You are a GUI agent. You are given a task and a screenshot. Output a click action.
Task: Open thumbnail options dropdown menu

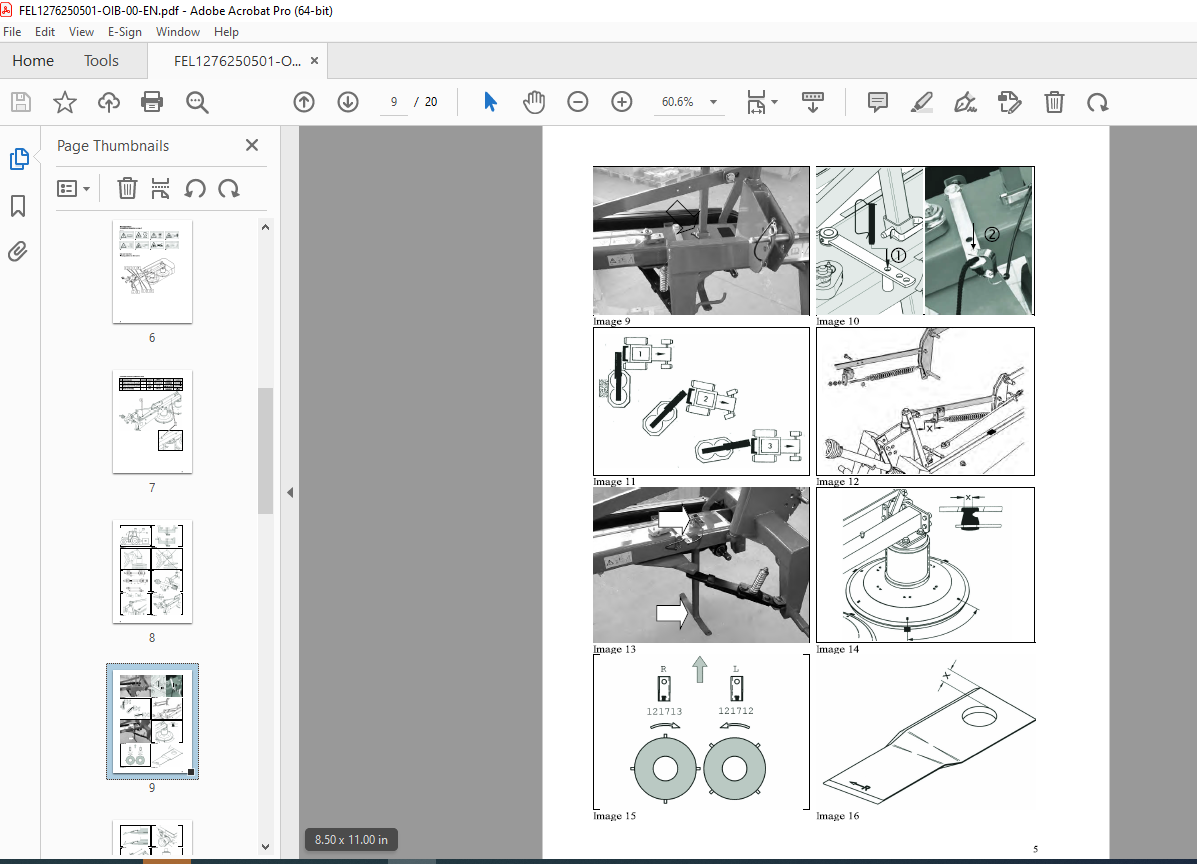(74, 189)
